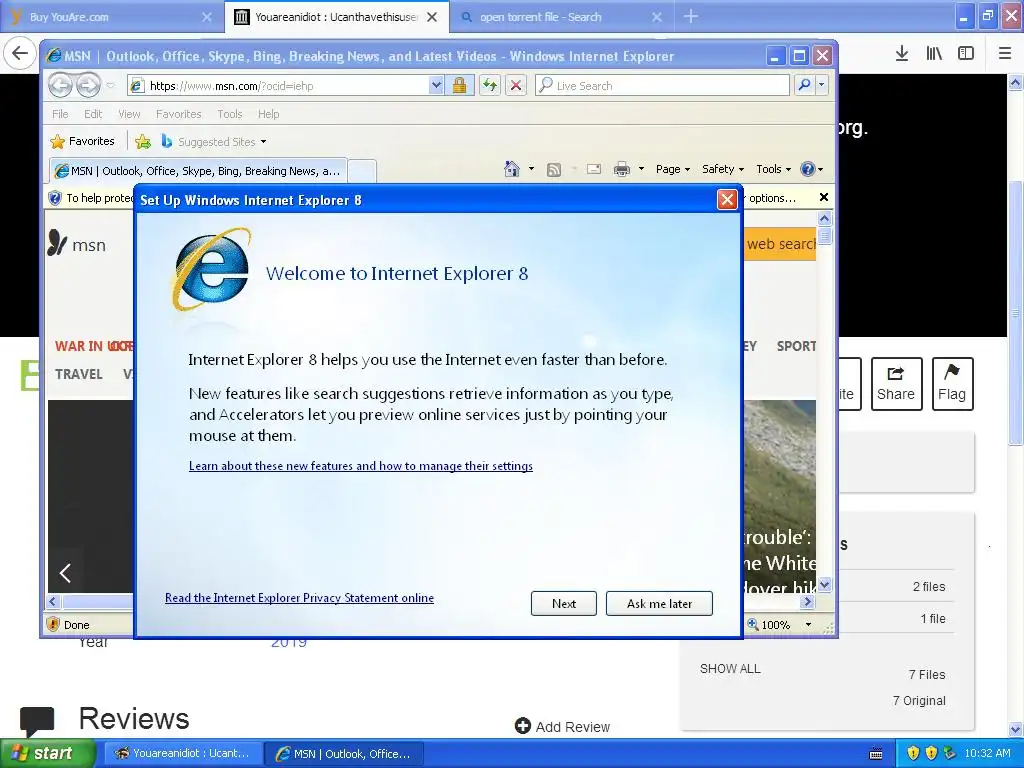Viewport: 1024px width, 768px height.
Task: Click the shield icon on information bar
Action: click(x=55, y=198)
